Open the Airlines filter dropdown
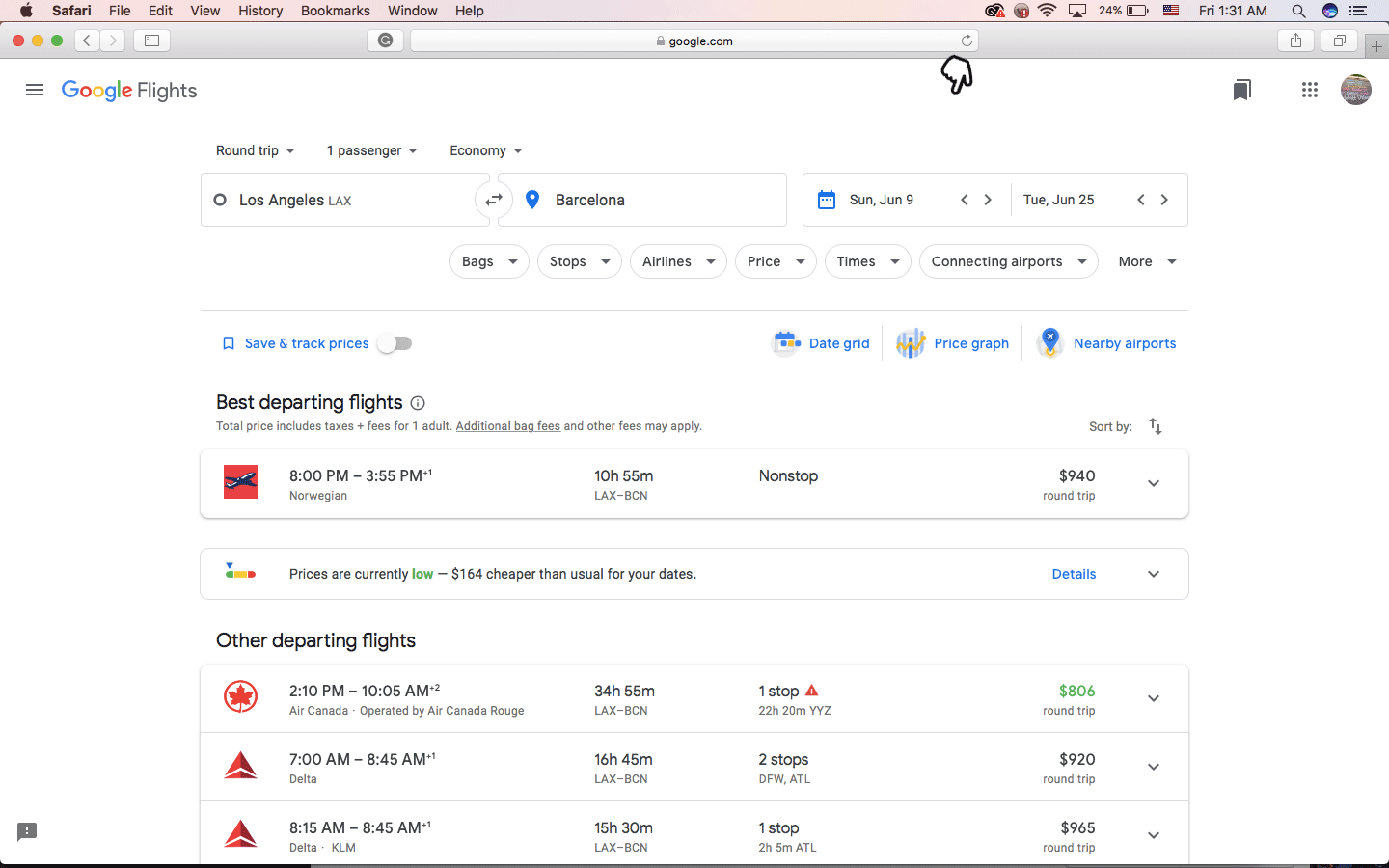Screen dimensions: 1389x868 [678, 261]
